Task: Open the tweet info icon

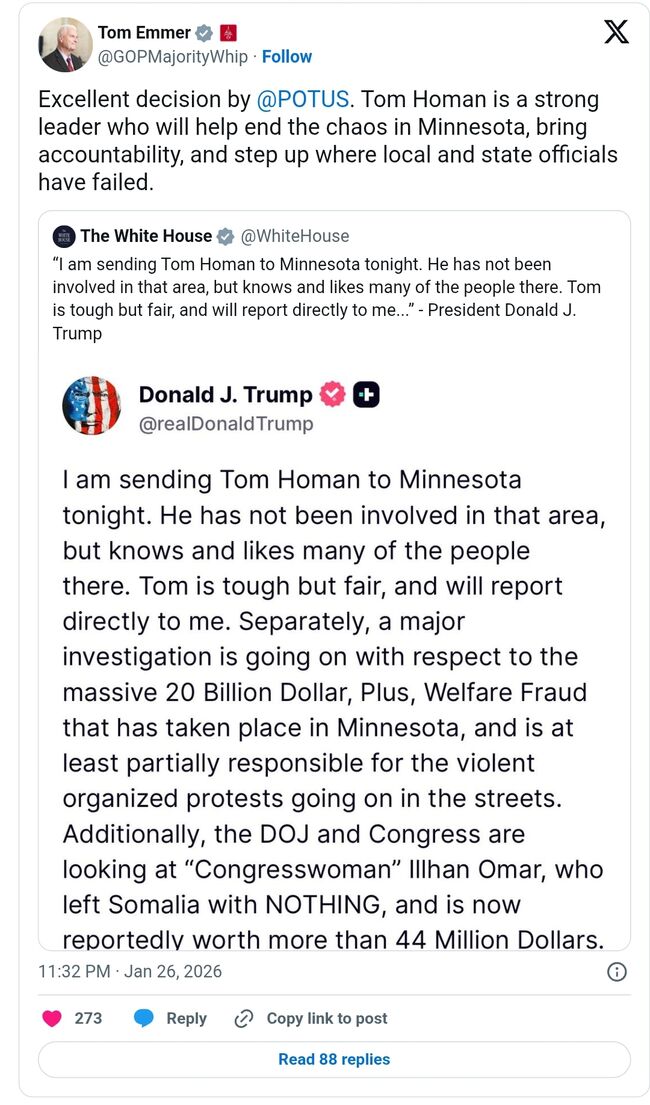Action: tap(617, 971)
